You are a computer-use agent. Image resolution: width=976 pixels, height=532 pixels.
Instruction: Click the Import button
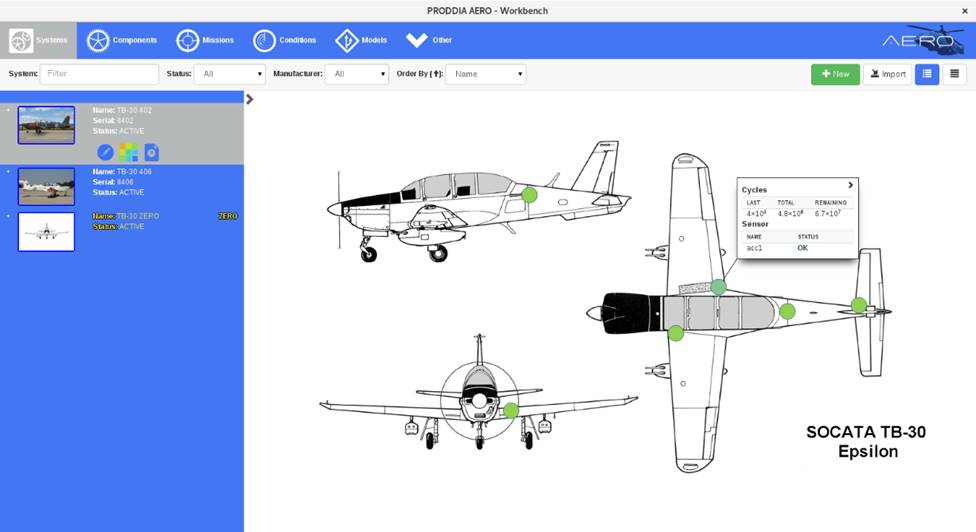pos(888,74)
